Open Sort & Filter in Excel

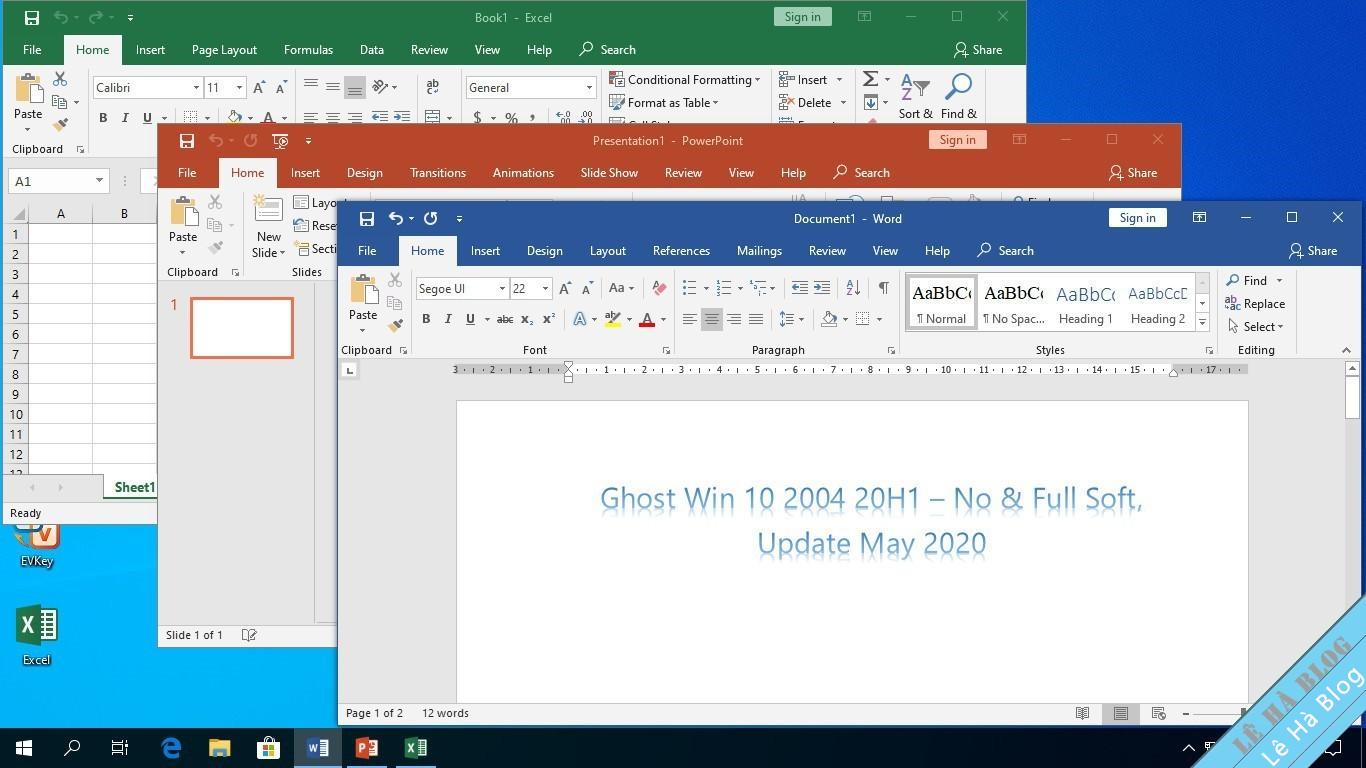[x=915, y=96]
